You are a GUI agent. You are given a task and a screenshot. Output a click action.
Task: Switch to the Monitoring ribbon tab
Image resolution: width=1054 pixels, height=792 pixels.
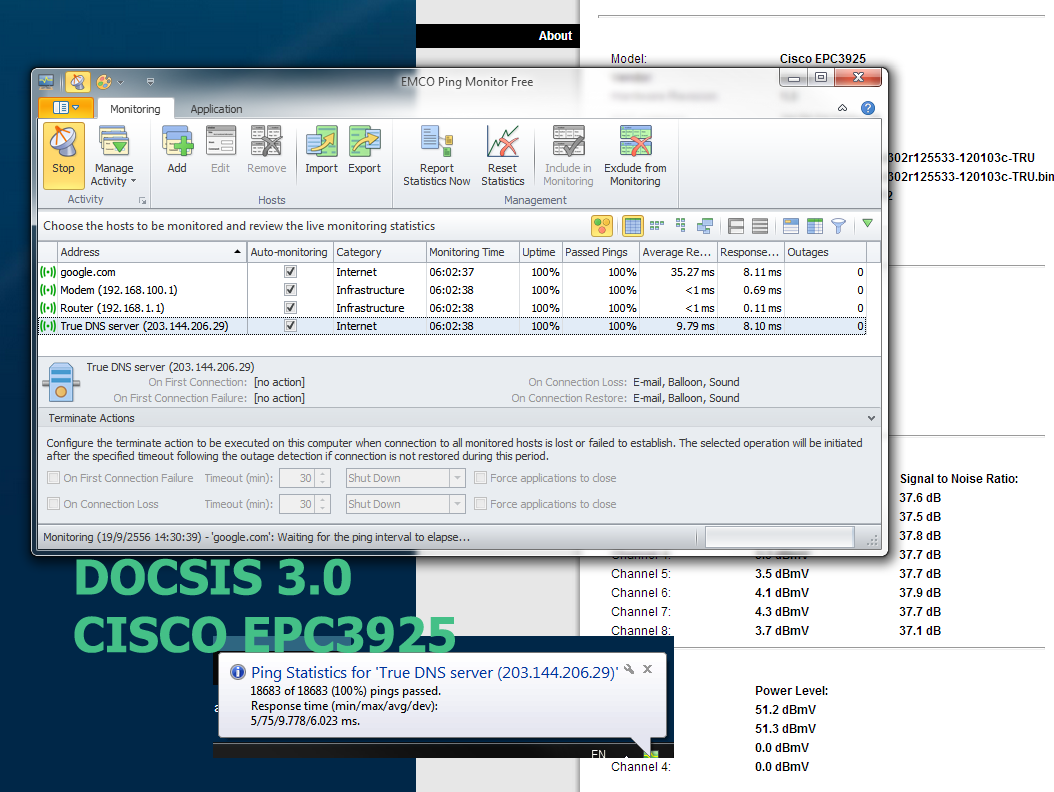pyautogui.click(x=135, y=109)
